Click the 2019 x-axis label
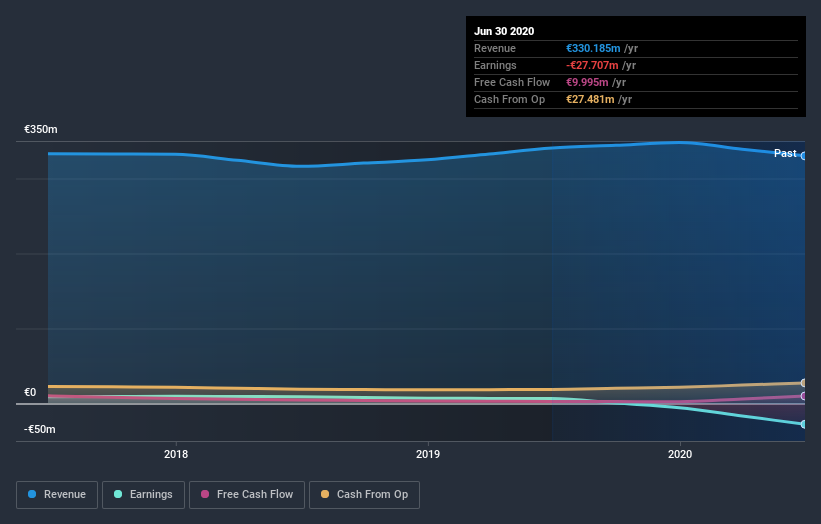This screenshot has width=821, height=524. pyautogui.click(x=428, y=454)
